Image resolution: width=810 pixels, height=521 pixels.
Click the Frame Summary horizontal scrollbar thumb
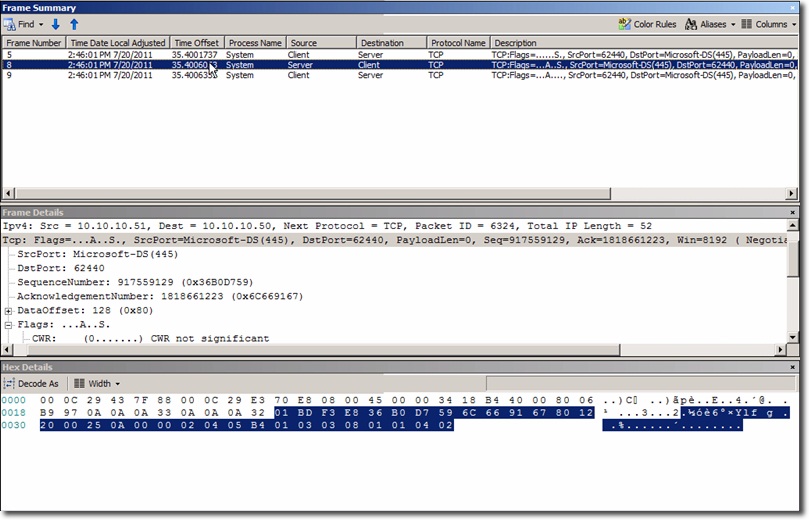point(313,194)
